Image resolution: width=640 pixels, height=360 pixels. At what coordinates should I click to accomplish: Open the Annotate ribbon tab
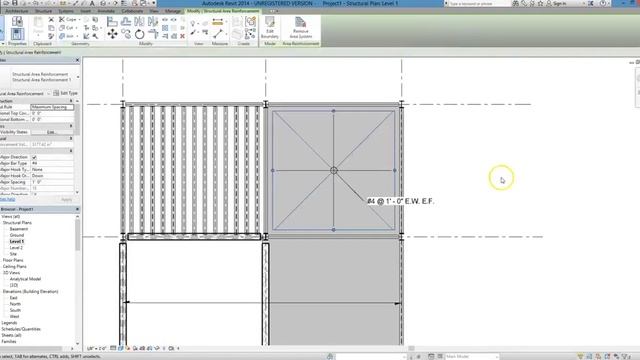(x=106, y=11)
